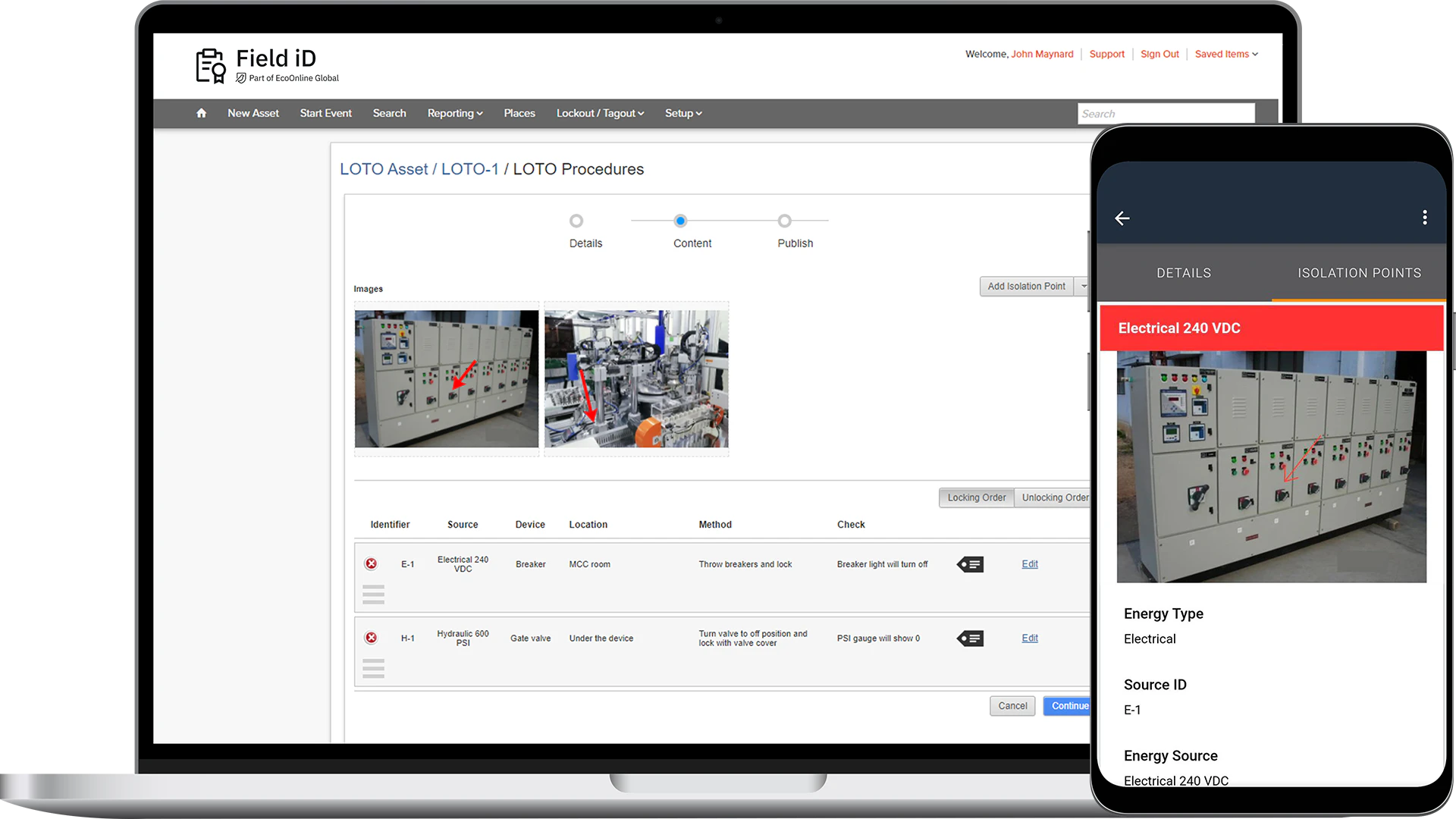Expand the Reporting menu
This screenshot has height=819, width=1456.
(454, 113)
